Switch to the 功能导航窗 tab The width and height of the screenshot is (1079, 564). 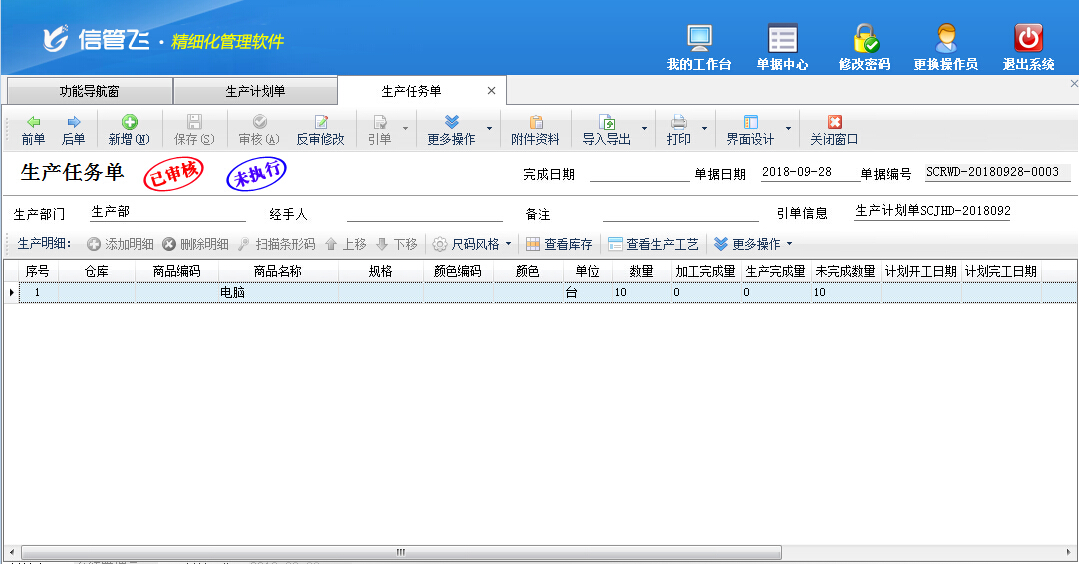89,91
